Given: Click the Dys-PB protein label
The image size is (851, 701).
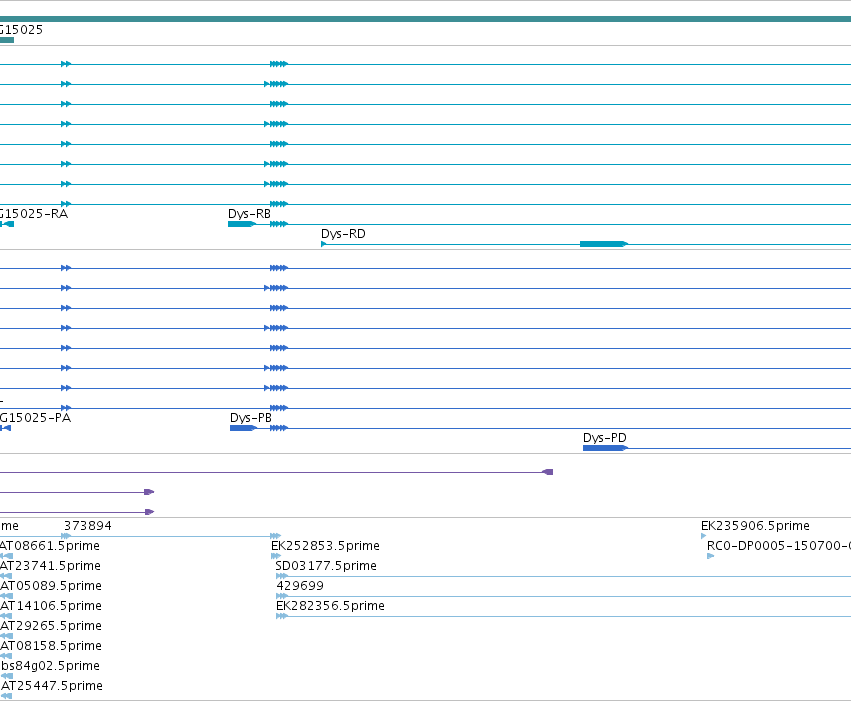Looking at the screenshot, I should pyautogui.click(x=251, y=418).
